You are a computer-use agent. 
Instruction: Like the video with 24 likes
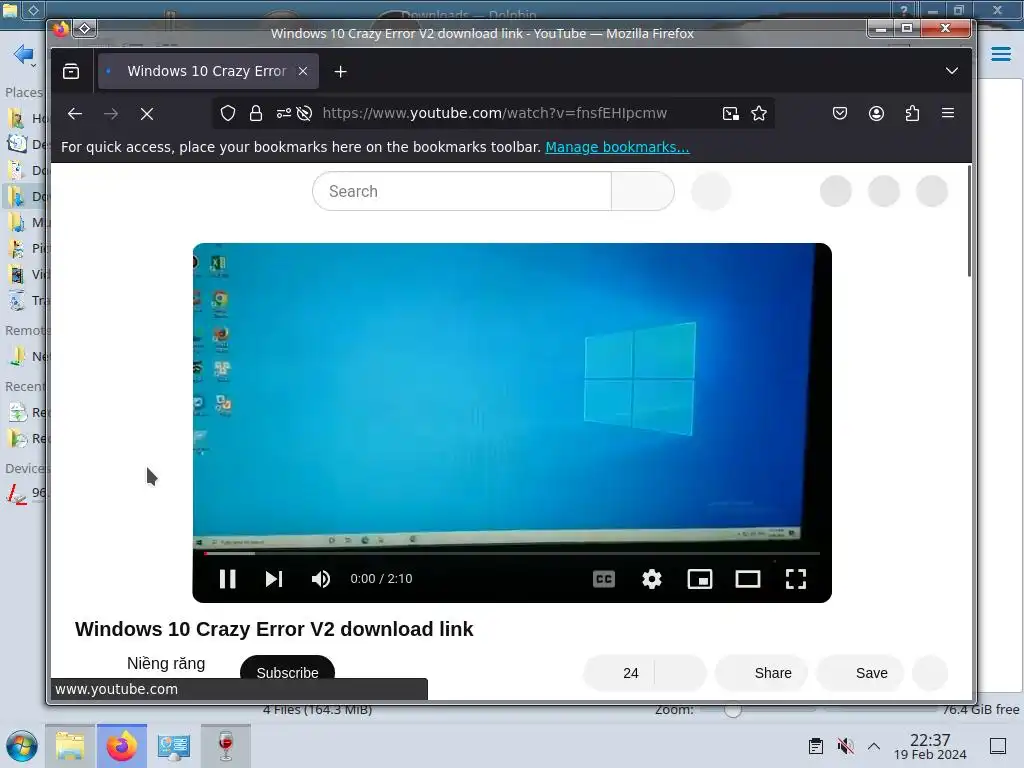click(x=618, y=673)
